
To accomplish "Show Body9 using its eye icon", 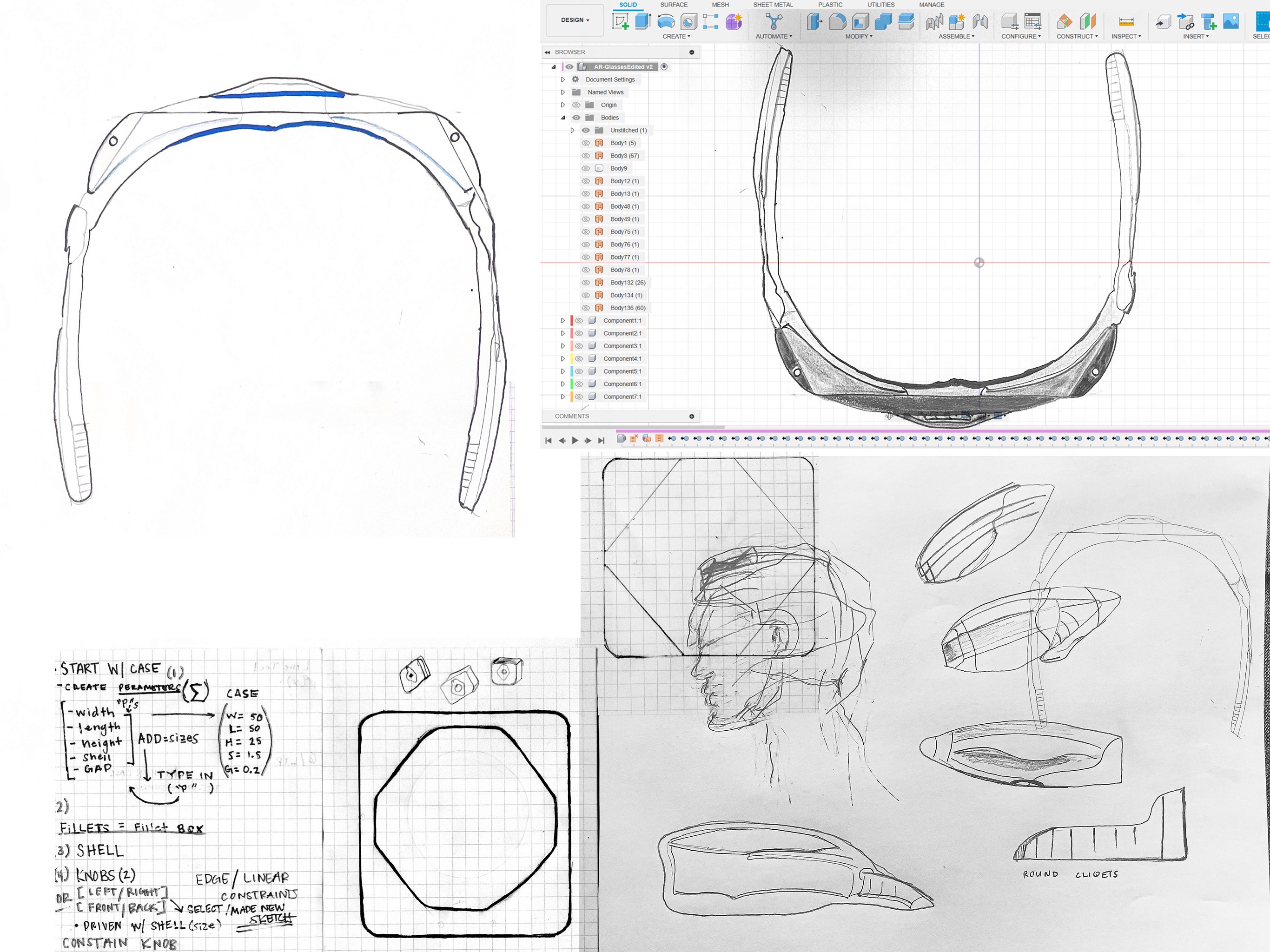I will click(586, 168).
